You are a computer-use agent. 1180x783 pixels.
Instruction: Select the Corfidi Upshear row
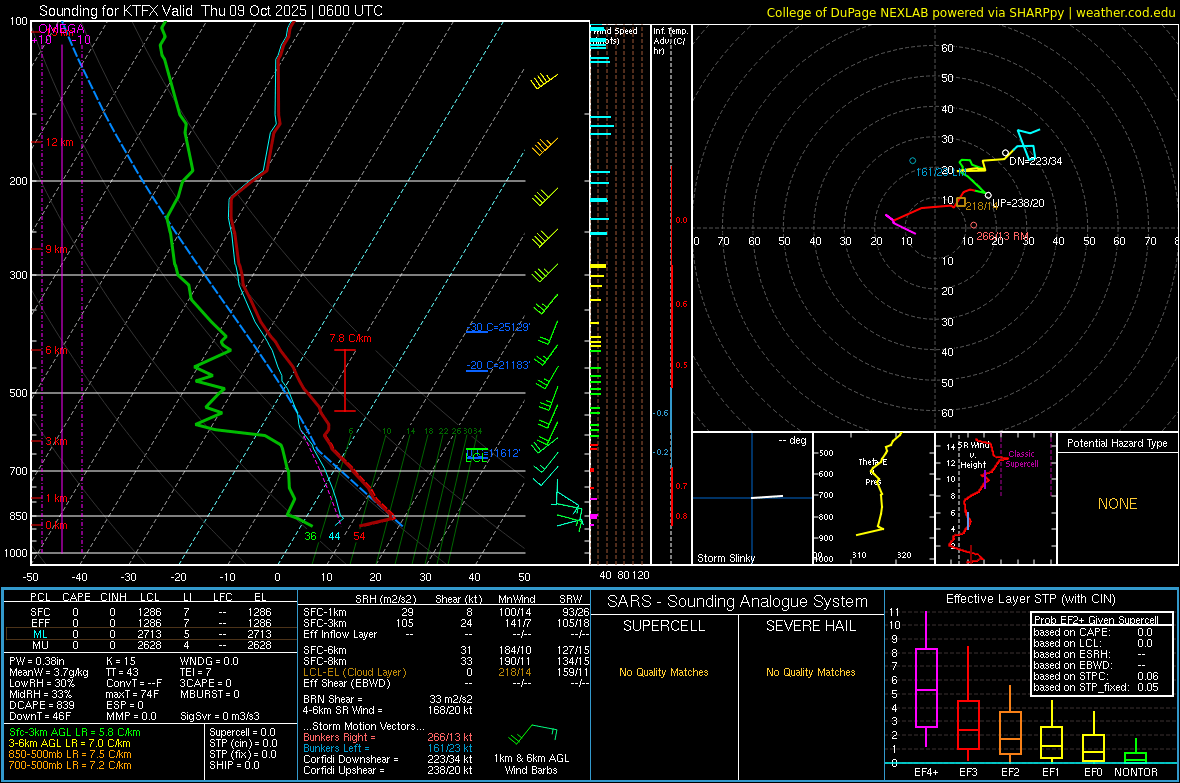[388, 770]
